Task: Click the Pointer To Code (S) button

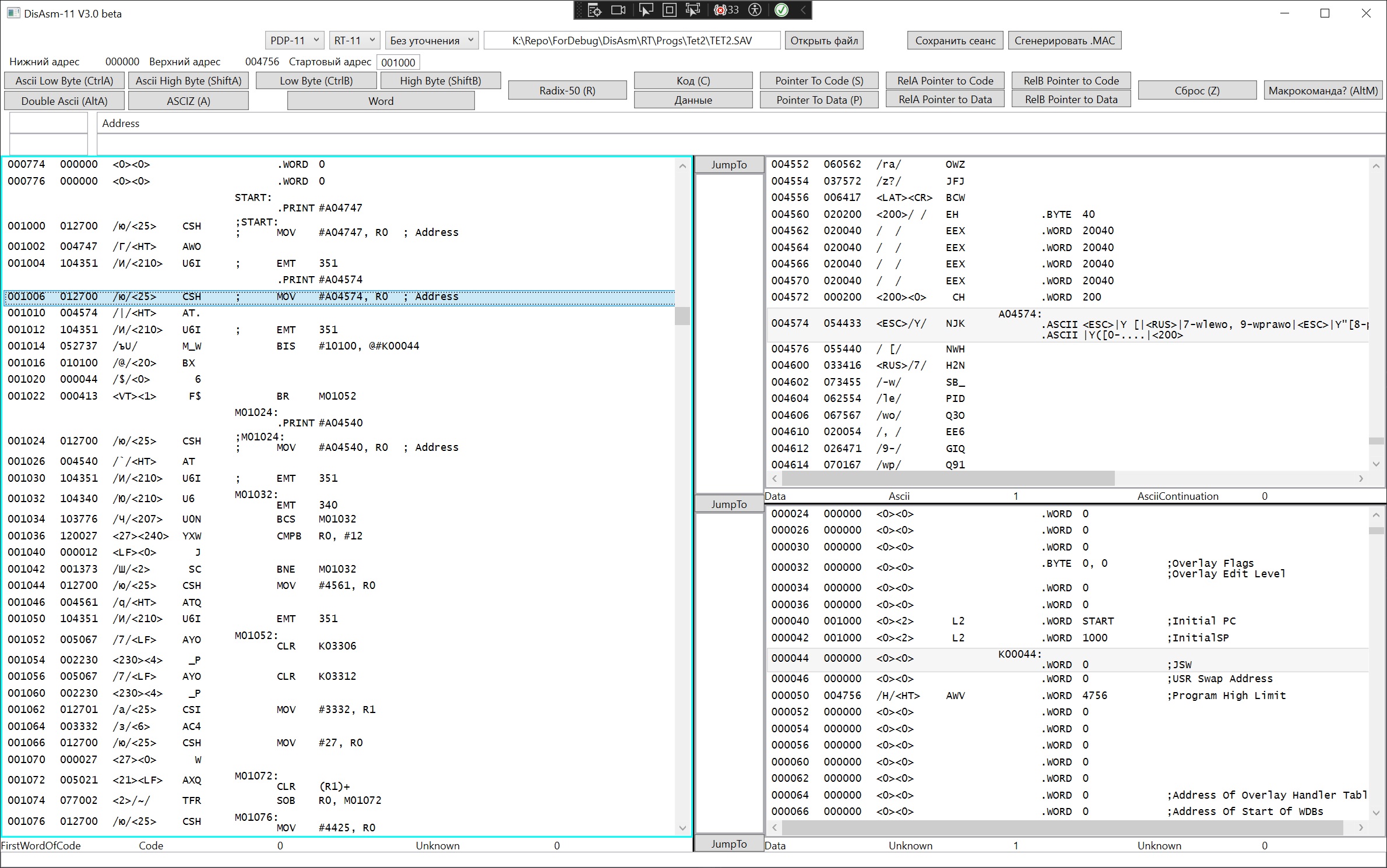Action: (x=819, y=81)
